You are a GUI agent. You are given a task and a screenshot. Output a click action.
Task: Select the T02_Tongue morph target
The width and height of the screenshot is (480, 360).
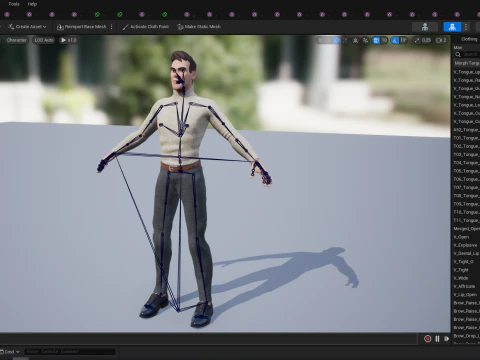click(466, 146)
